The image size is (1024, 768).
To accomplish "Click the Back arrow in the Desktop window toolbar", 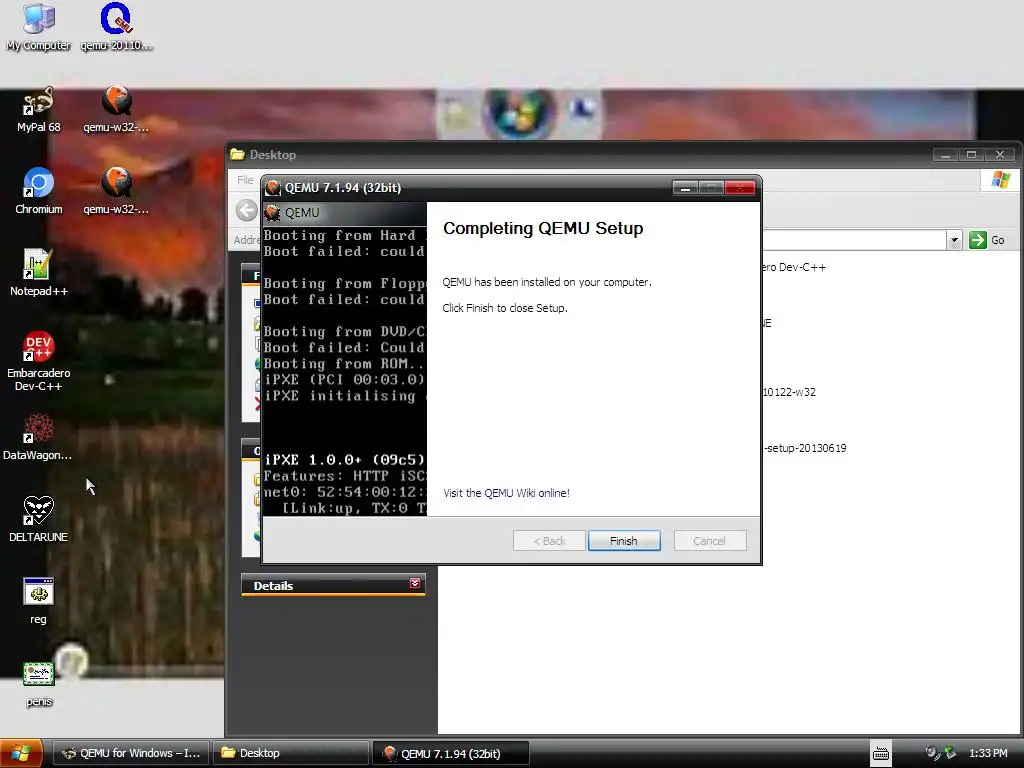I will [246, 210].
